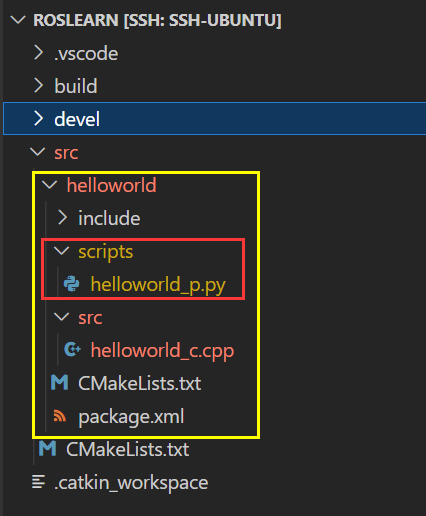Collapse the helloworld package folder chevron

pos(50,185)
